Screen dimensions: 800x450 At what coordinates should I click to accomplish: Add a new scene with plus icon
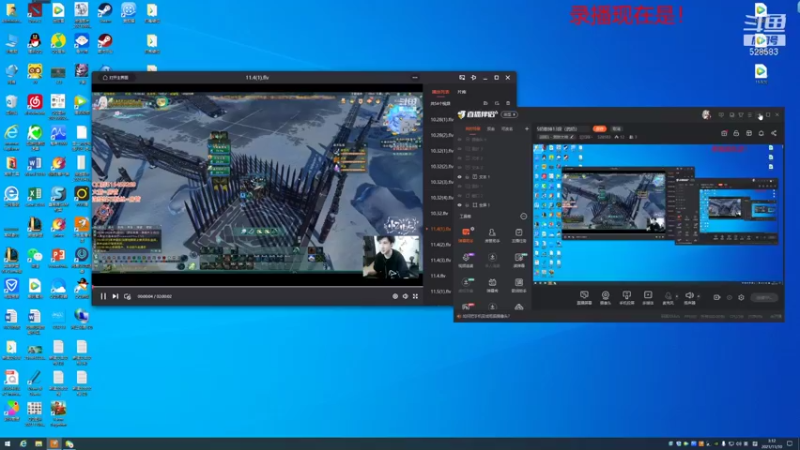point(527,129)
